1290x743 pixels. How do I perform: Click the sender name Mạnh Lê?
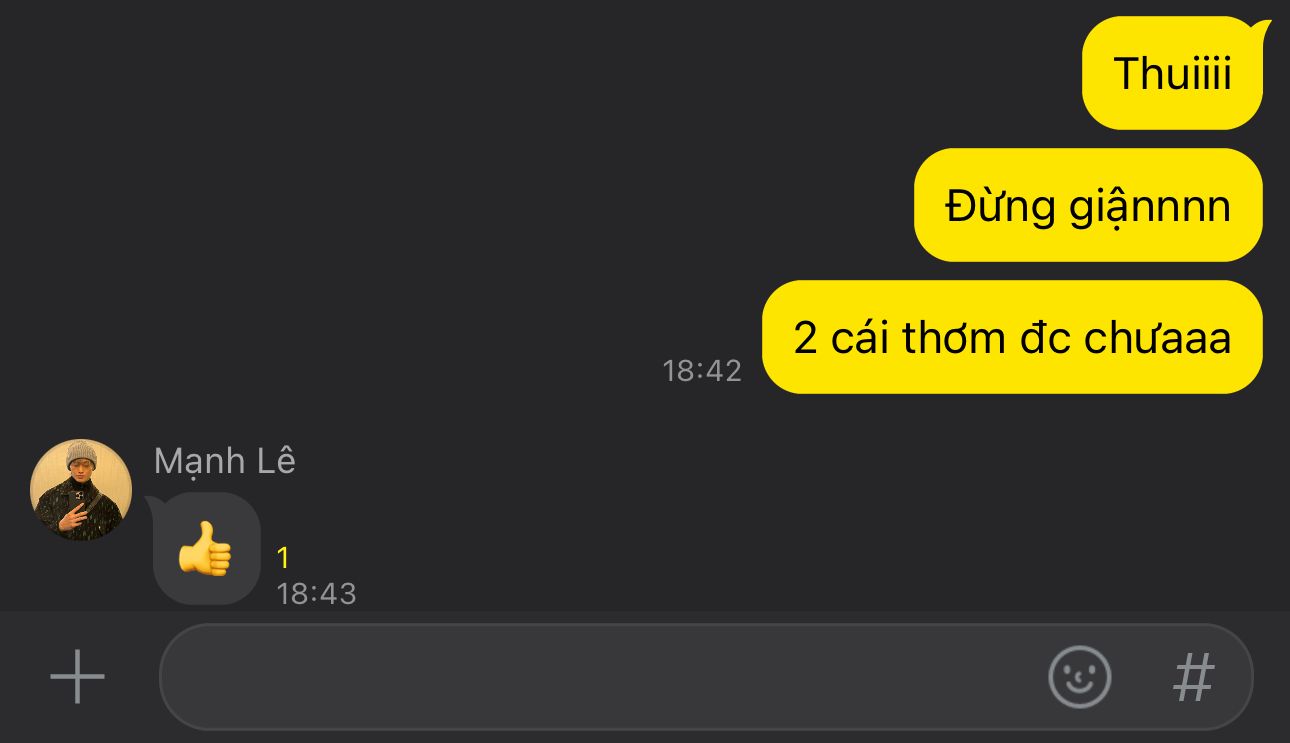(x=225, y=461)
